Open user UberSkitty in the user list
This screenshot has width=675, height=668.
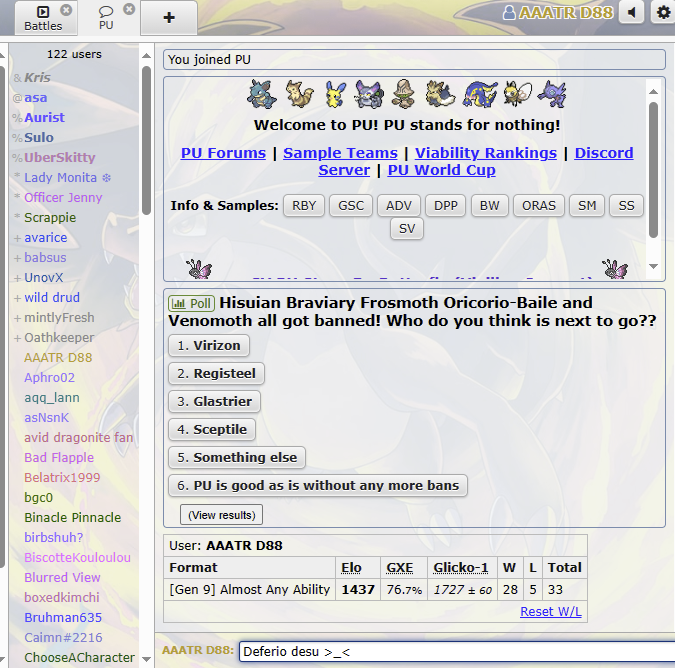point(60,158)
